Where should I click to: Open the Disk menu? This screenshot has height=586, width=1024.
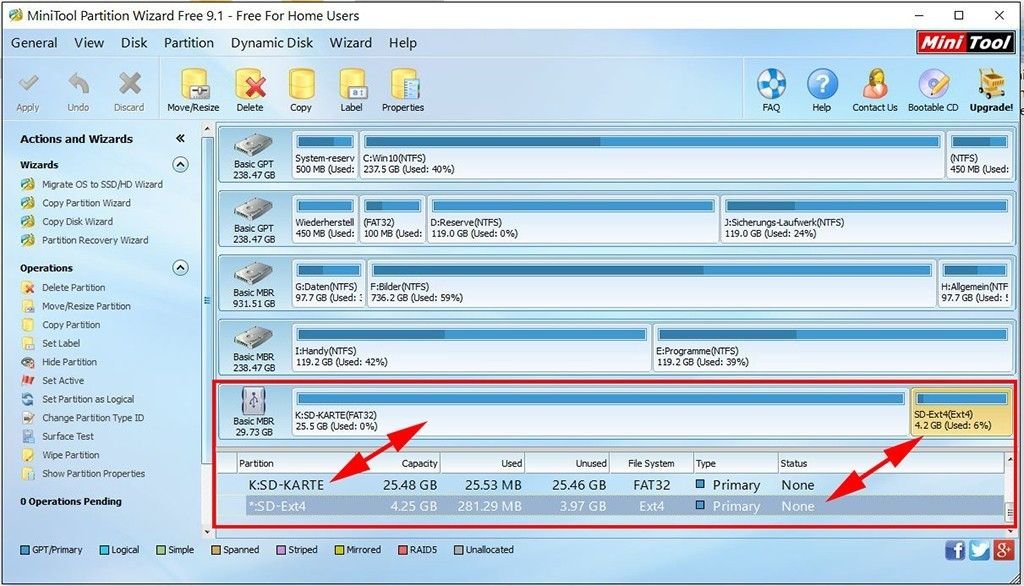tap(134, 43)
